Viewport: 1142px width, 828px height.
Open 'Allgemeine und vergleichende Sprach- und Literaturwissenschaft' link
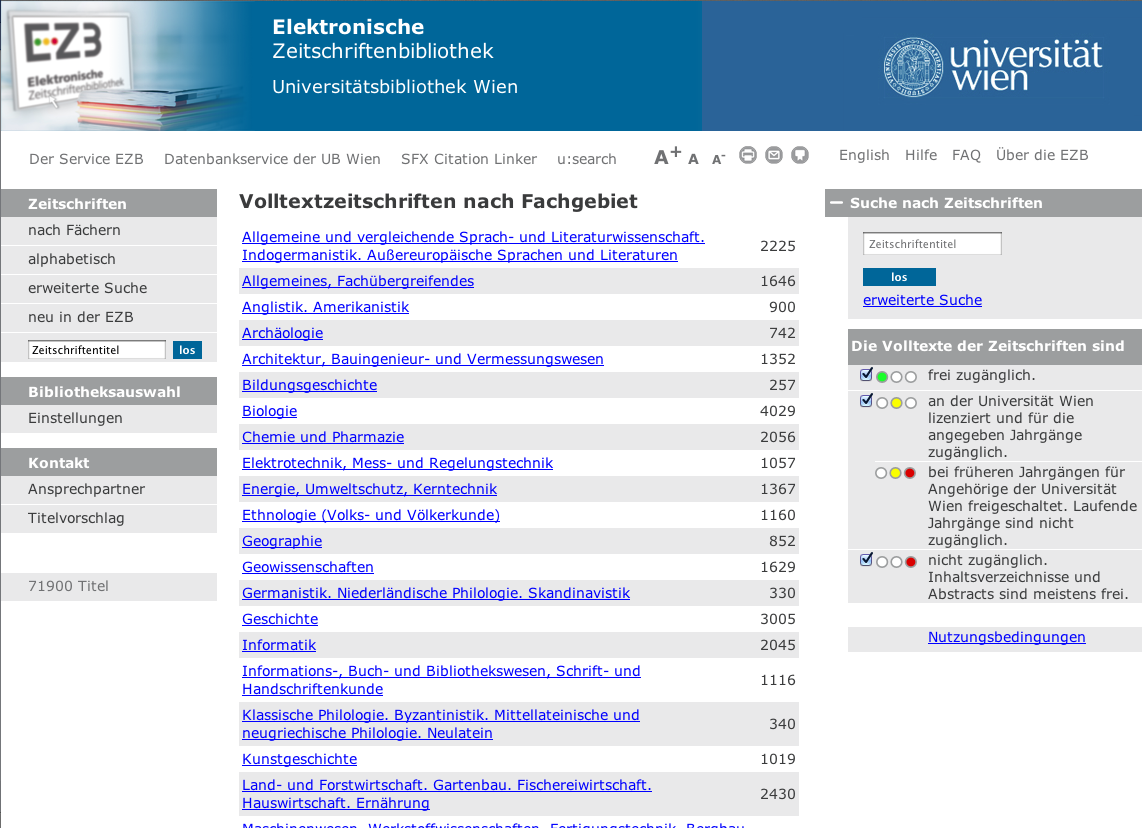click(473, 246)
